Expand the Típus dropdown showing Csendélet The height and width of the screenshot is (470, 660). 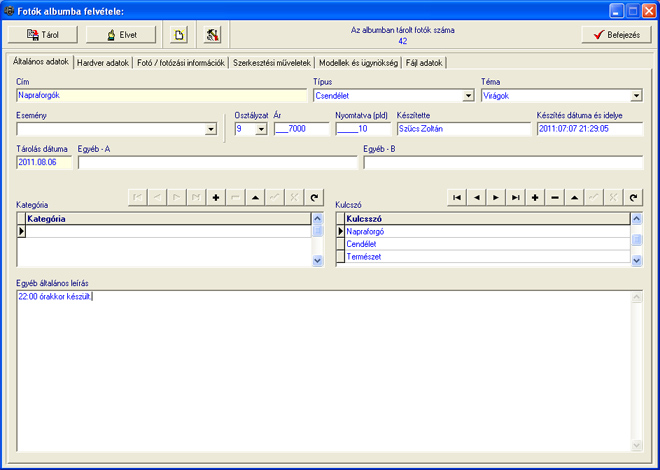[x=468, y=96]
